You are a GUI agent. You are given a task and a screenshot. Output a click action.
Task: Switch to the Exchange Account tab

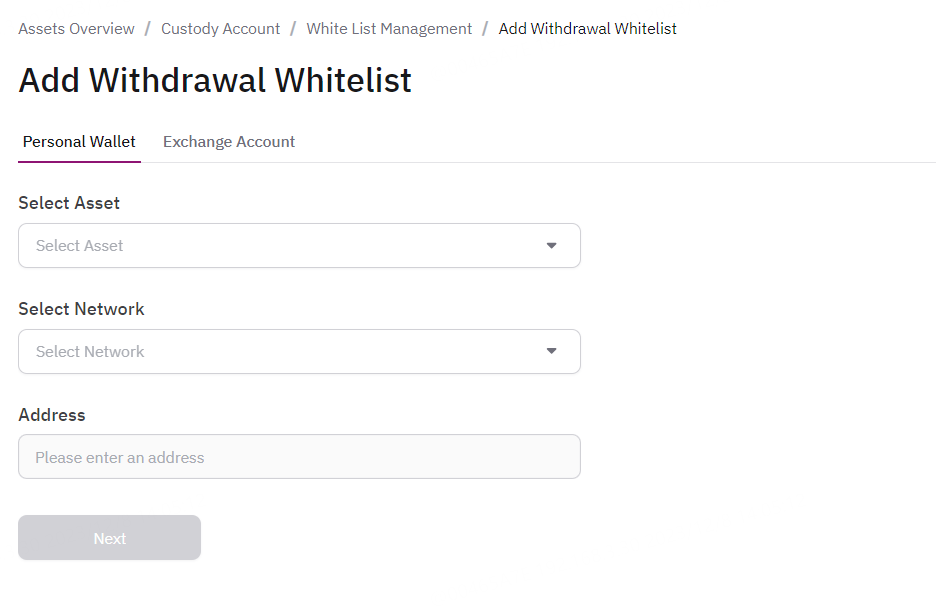(x=229, y=142)
